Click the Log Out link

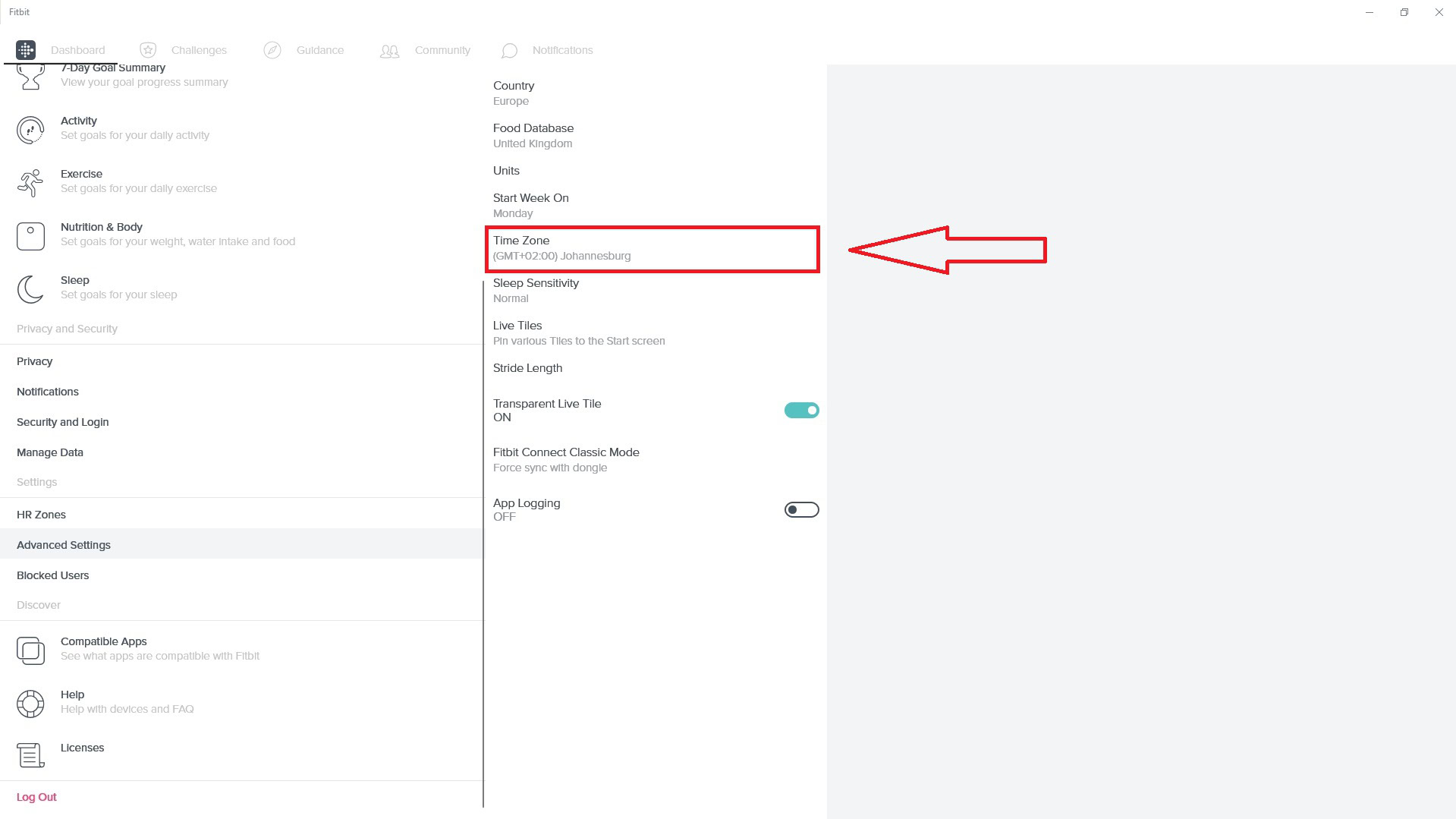36,797
